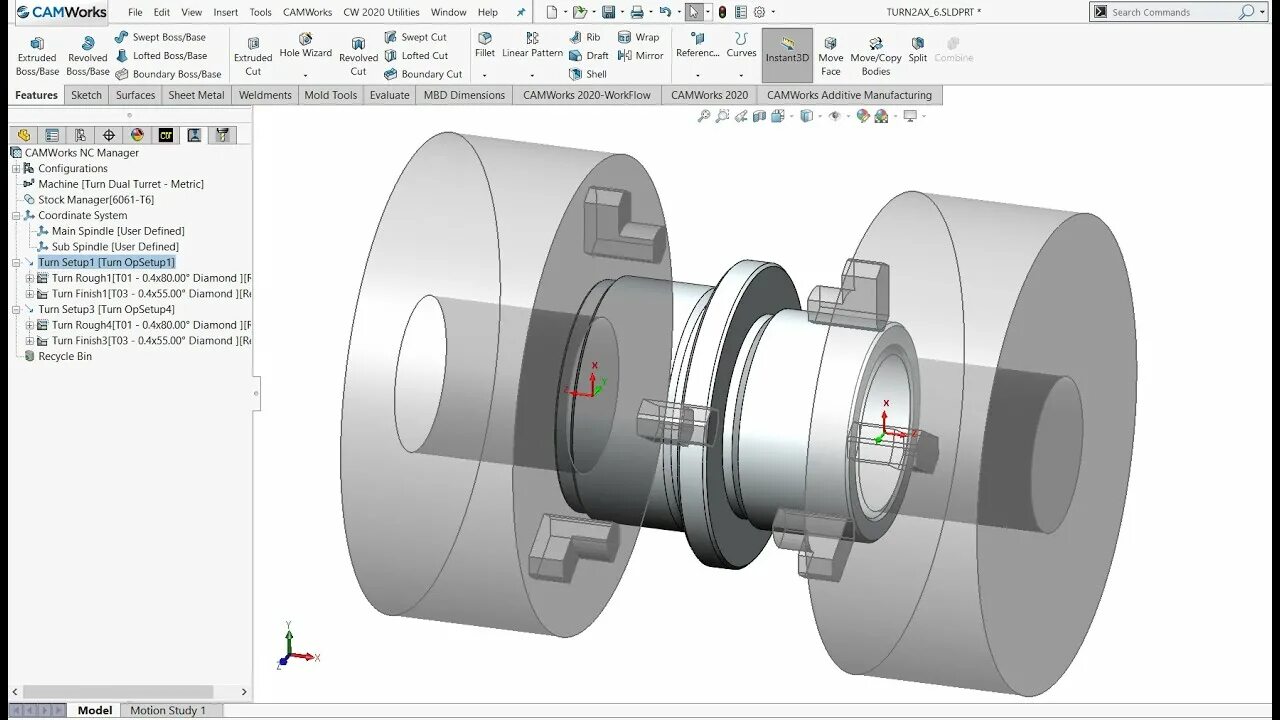
Task: Collapse the Turn Setup3 node
Action: [16, 309]
